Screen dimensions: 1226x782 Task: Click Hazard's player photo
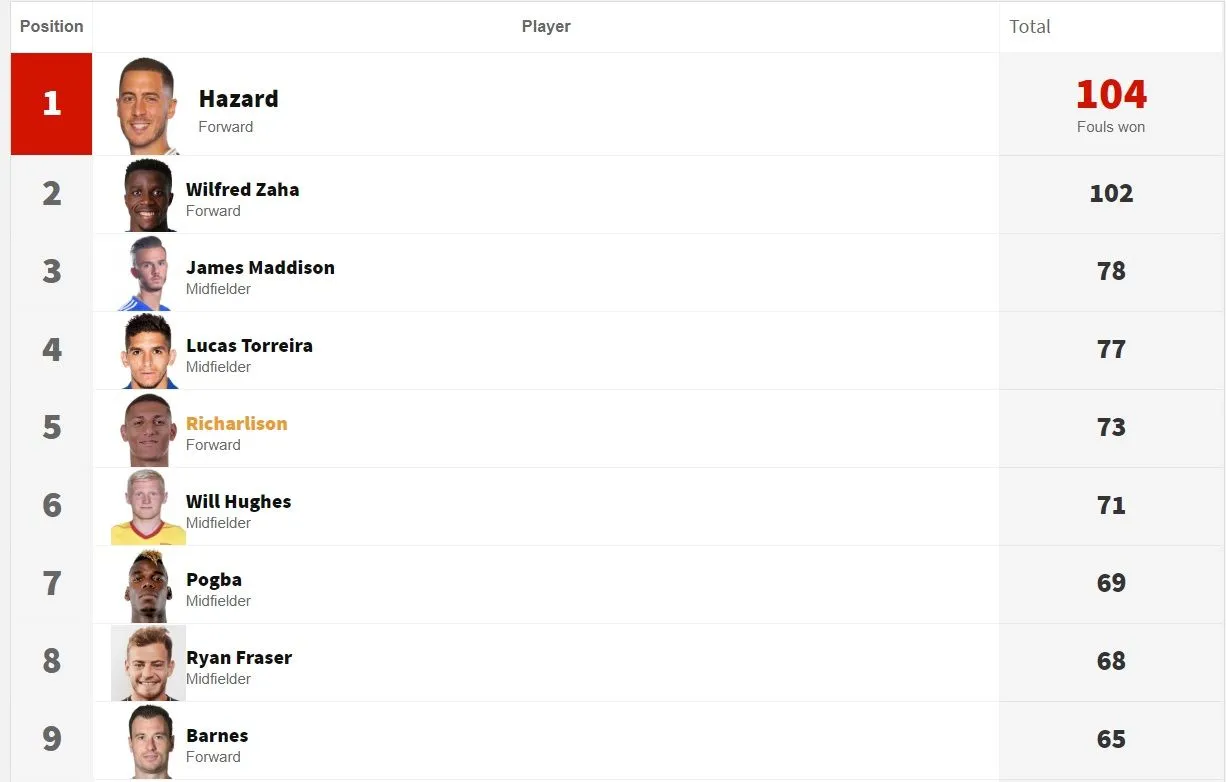[147, 105]
